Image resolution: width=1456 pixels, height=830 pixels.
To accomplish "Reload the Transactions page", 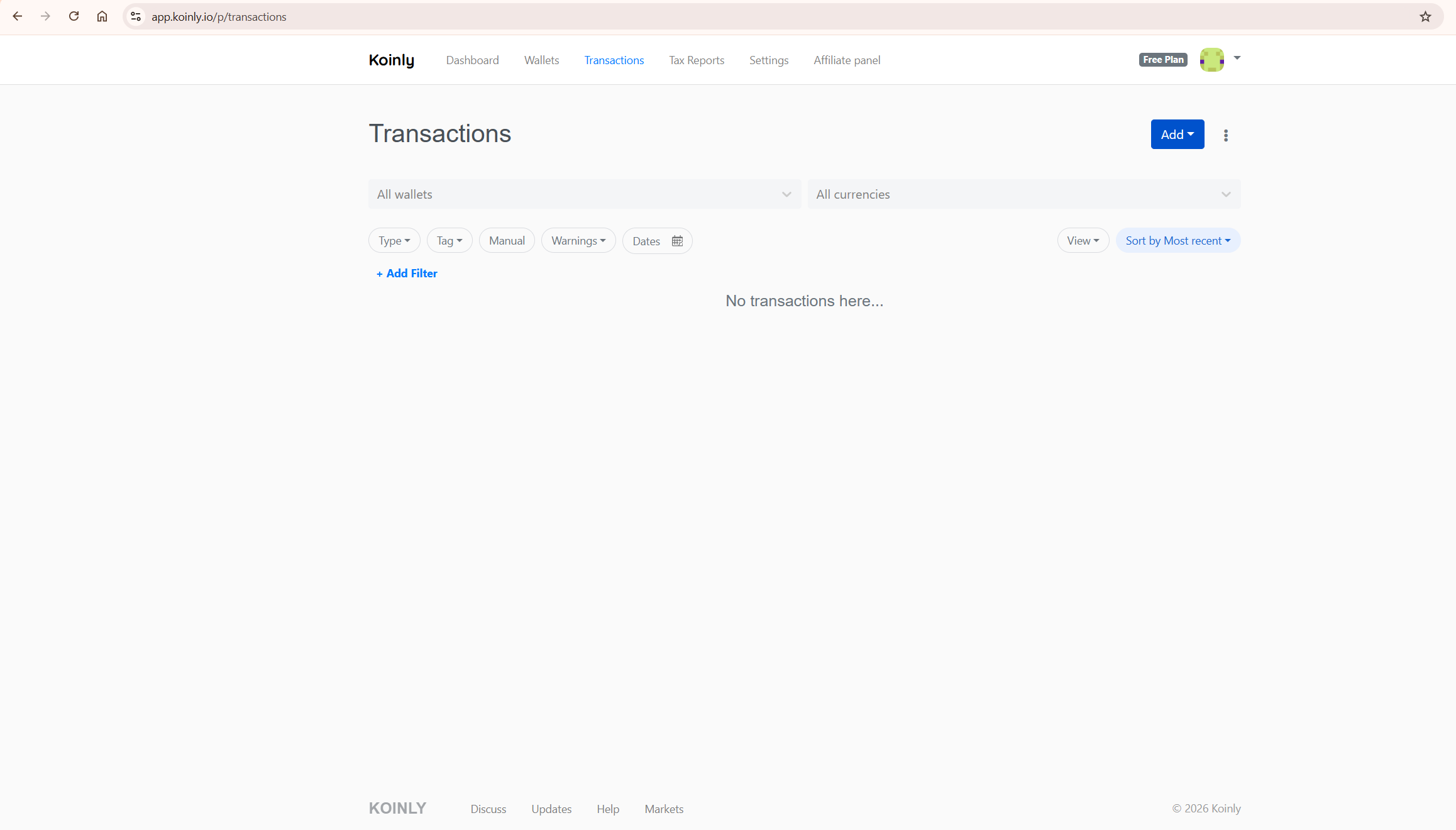I will (74, 16).
